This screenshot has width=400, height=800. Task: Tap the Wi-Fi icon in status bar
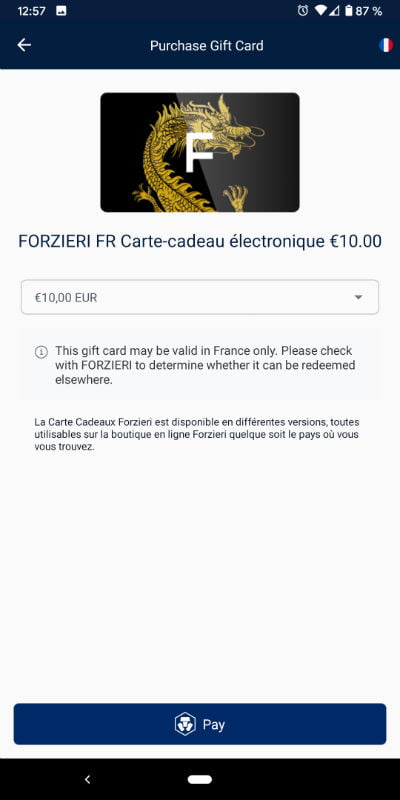click(x=320, y=11)
